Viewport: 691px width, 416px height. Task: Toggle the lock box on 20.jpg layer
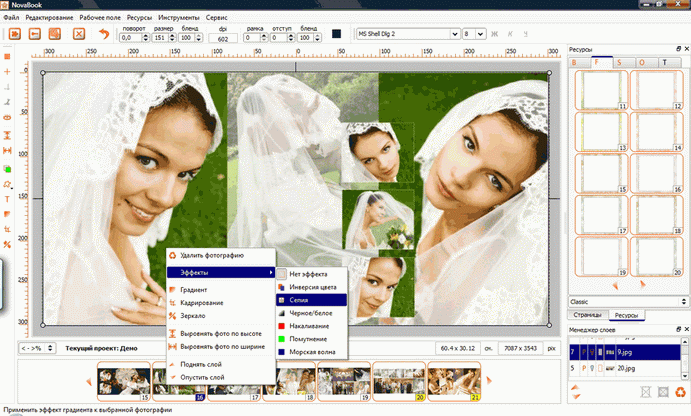tap(600, 368)
